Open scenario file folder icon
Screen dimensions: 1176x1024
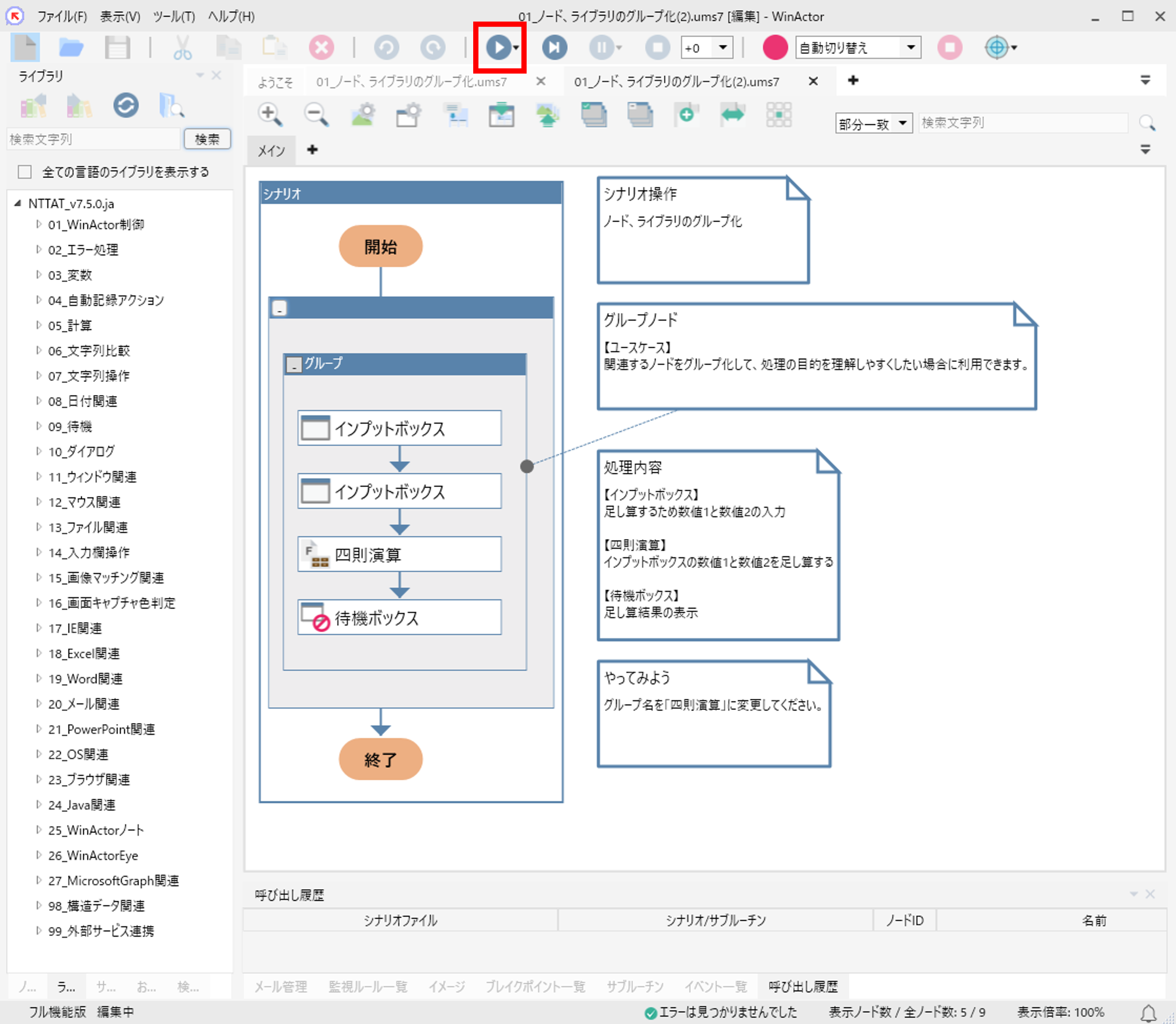pyautogui.click(x=71, y=47)
